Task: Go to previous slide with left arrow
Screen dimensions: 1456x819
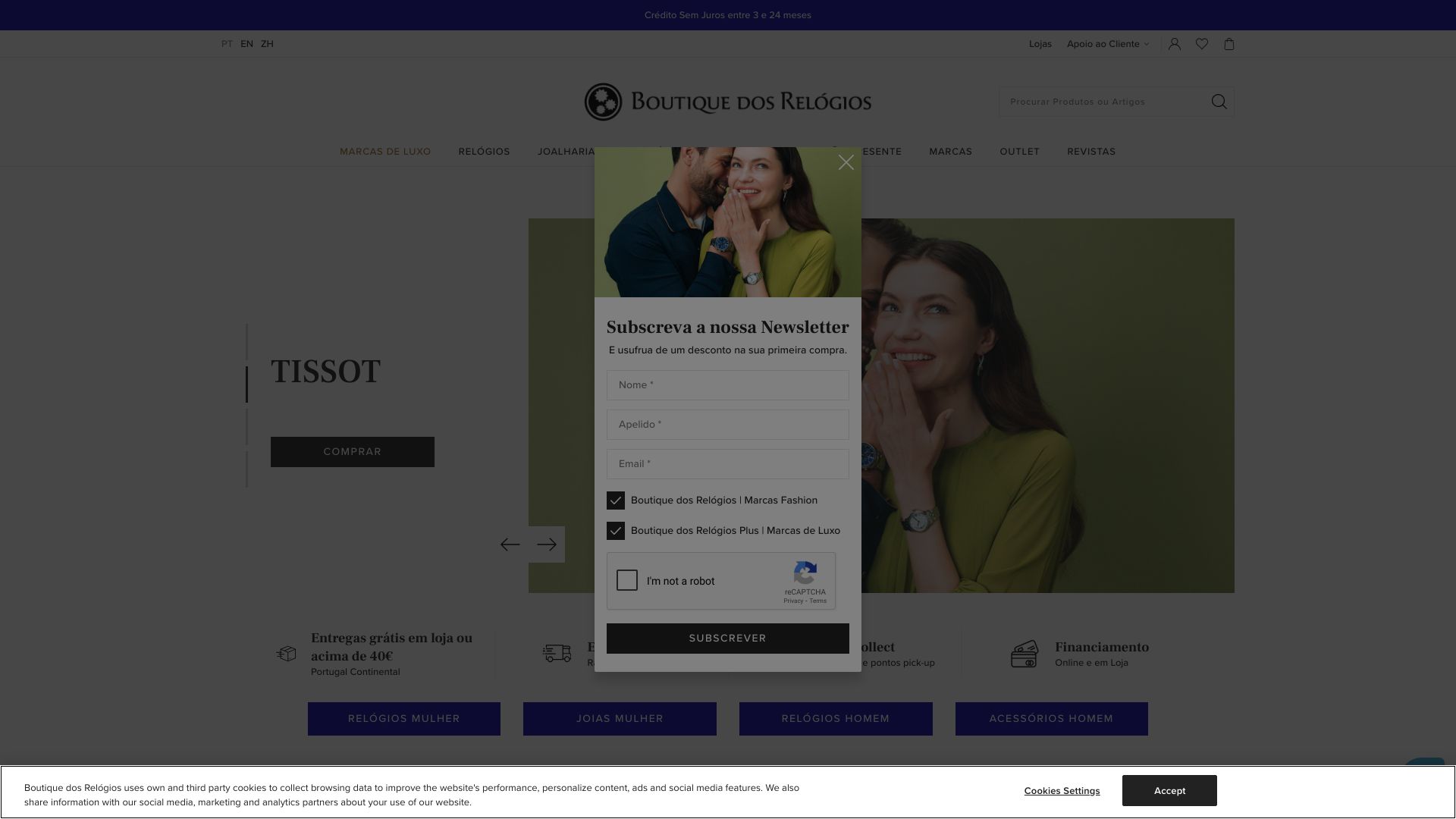Action: (510, 544)
